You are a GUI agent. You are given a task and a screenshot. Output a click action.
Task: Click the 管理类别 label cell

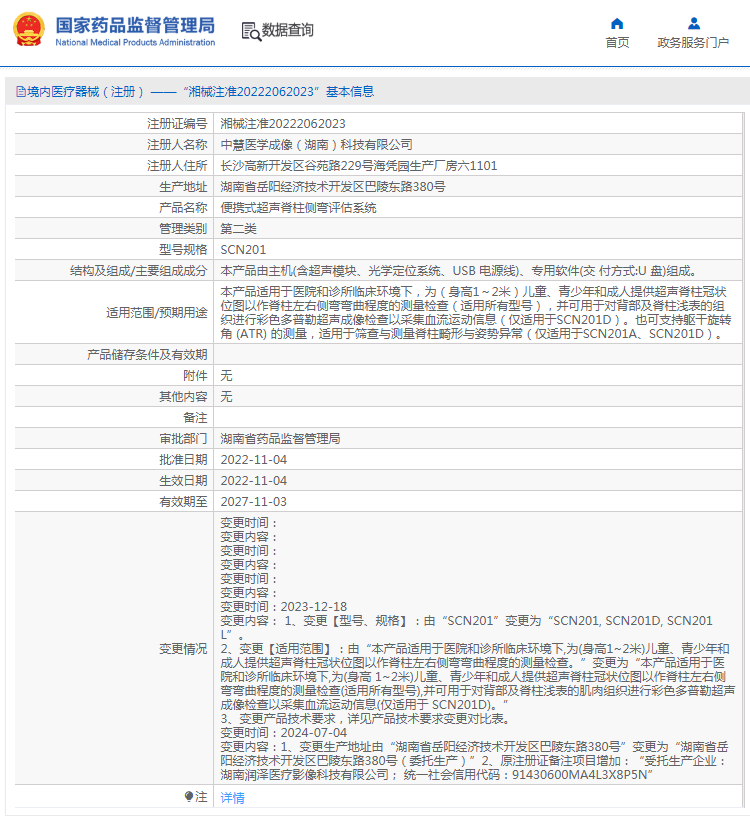pyautogui.click(x=113, y=229)
